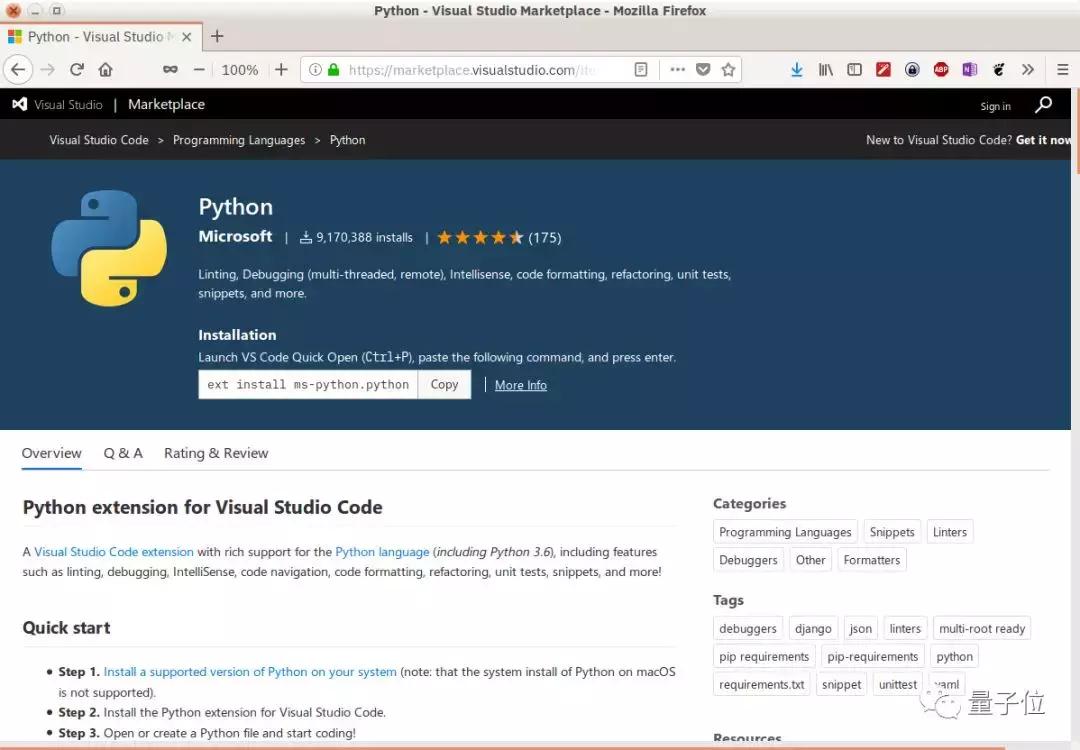Copy the ext install command
The width and height of the screenshot is (1080, 750).
(444, 384)
